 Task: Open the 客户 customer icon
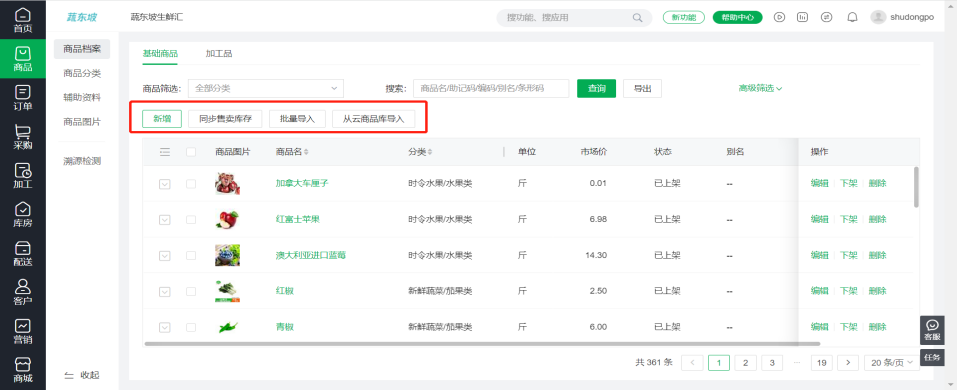pos(23,292)
